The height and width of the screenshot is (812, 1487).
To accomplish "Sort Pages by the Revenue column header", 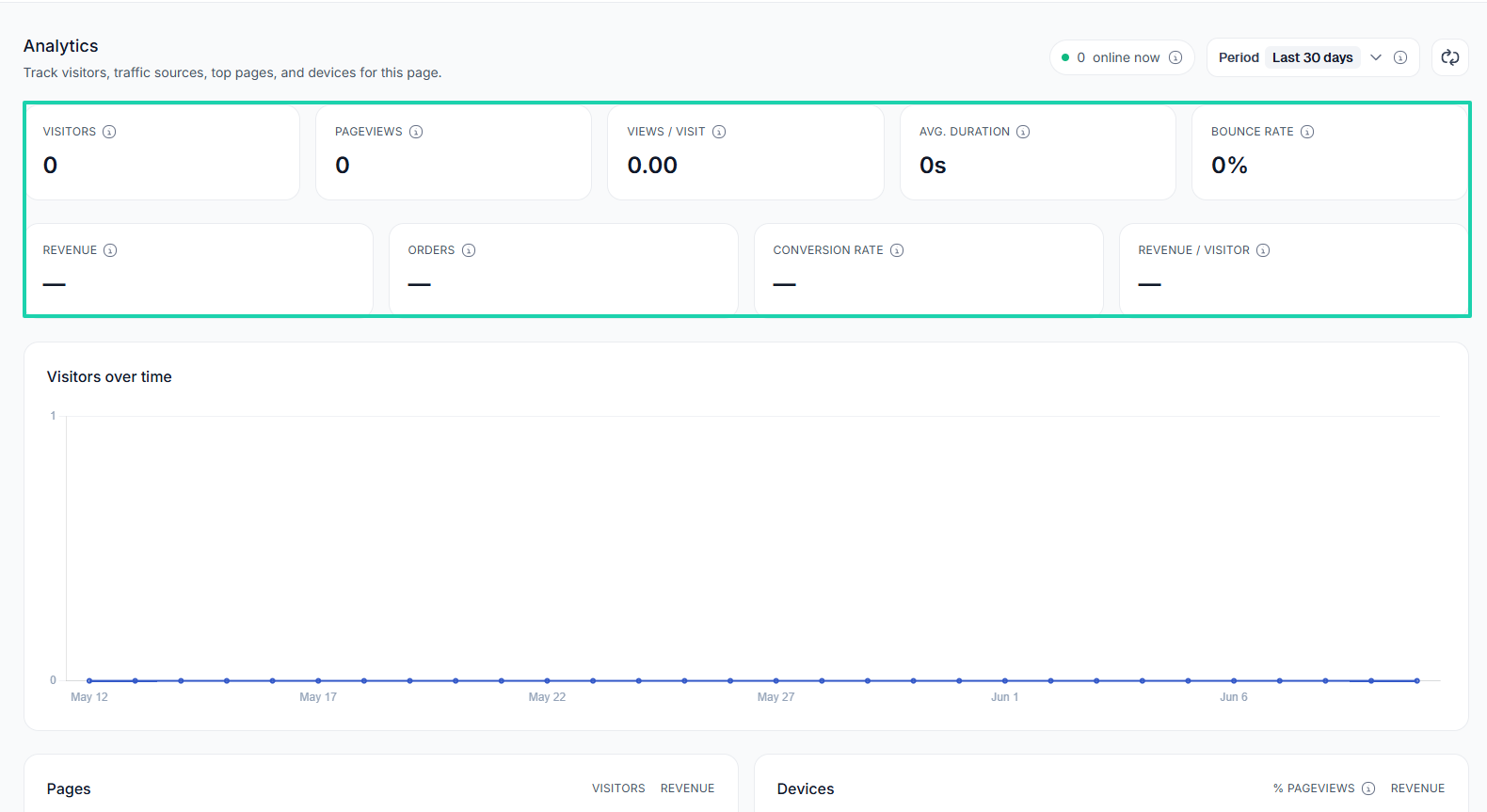I will pos(687,788).
